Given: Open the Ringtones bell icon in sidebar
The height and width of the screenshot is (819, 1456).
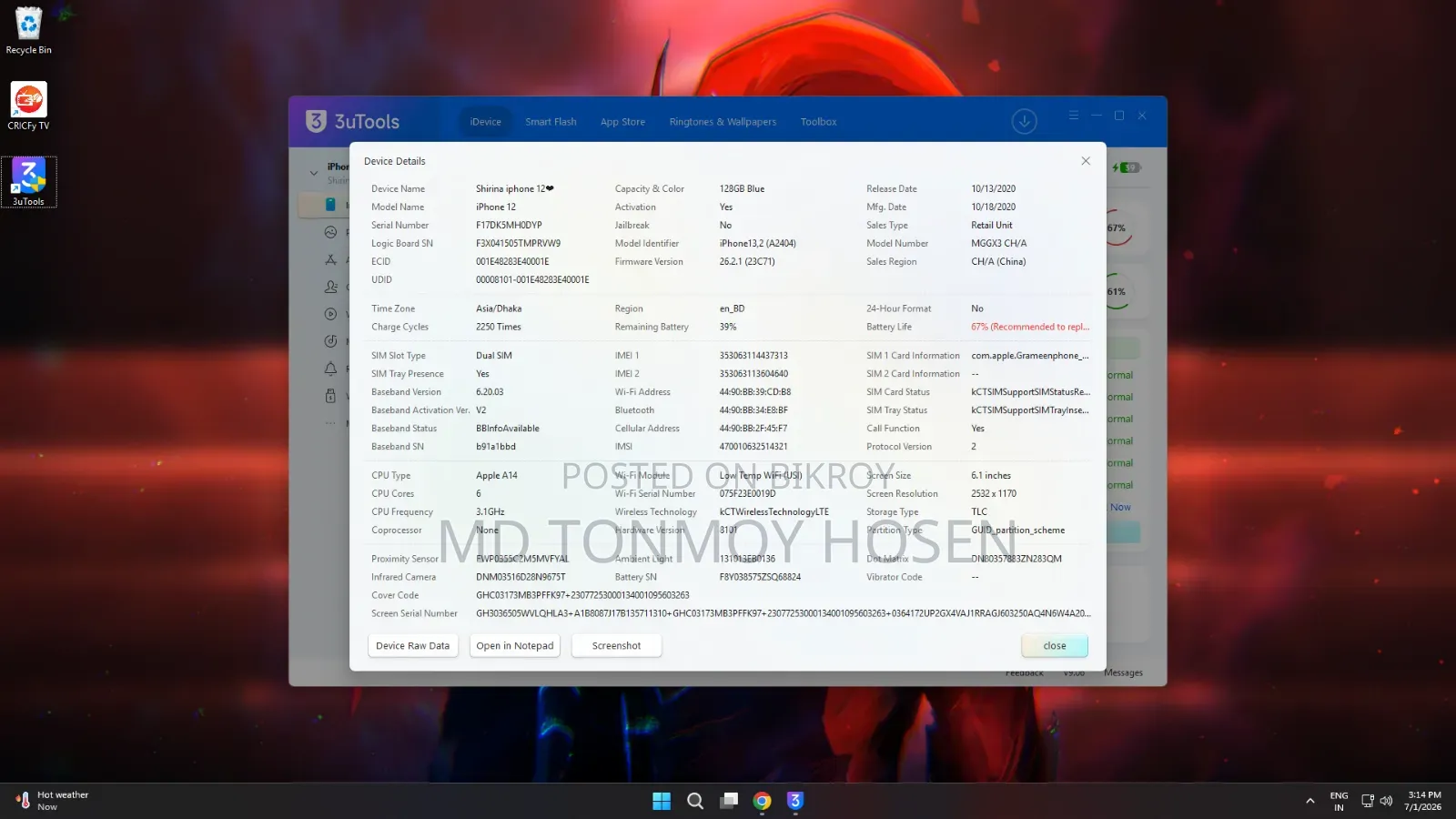Looking at the screenshot, I should click(x=330, y=369).
